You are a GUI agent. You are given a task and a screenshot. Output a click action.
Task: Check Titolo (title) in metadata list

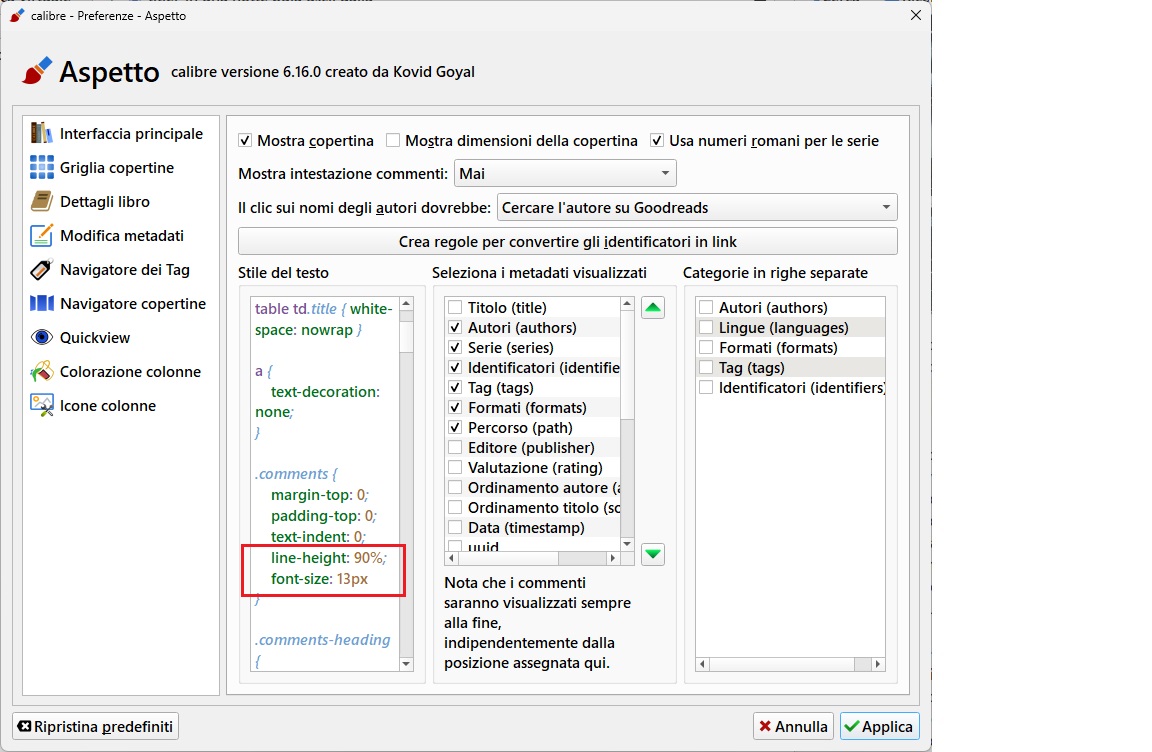[x=455, y=308]
